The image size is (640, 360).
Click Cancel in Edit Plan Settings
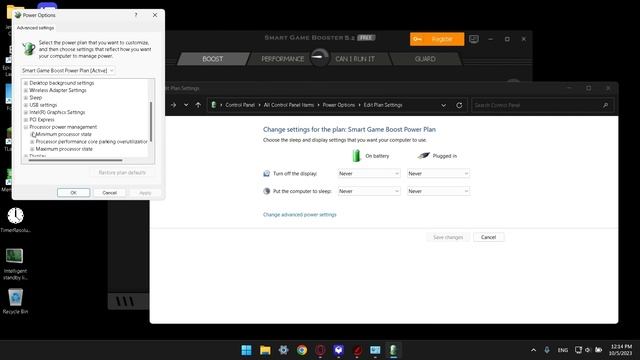pyautogui.click(x=489, y=237)
